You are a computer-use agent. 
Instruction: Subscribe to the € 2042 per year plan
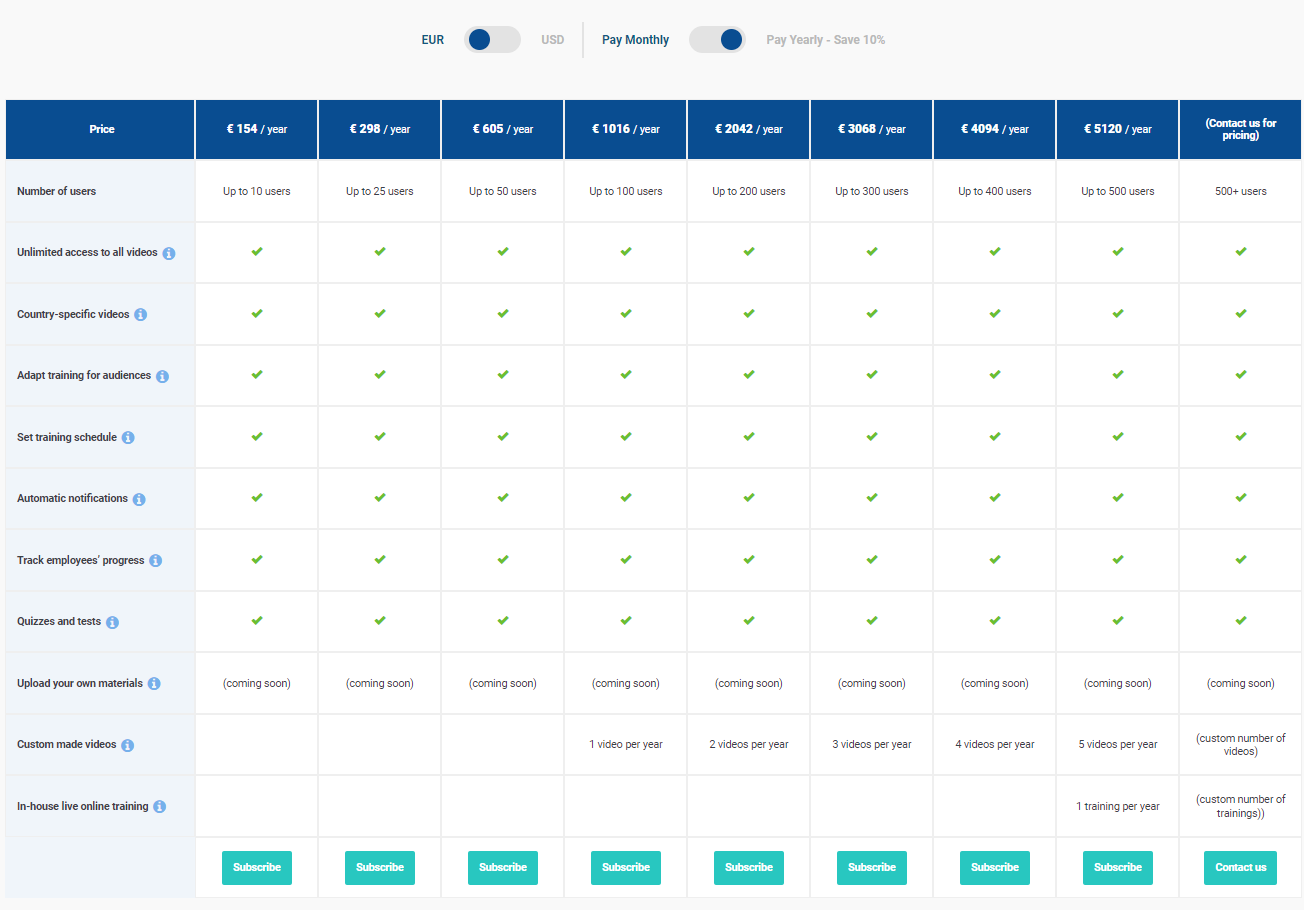(x=748, y=868)
